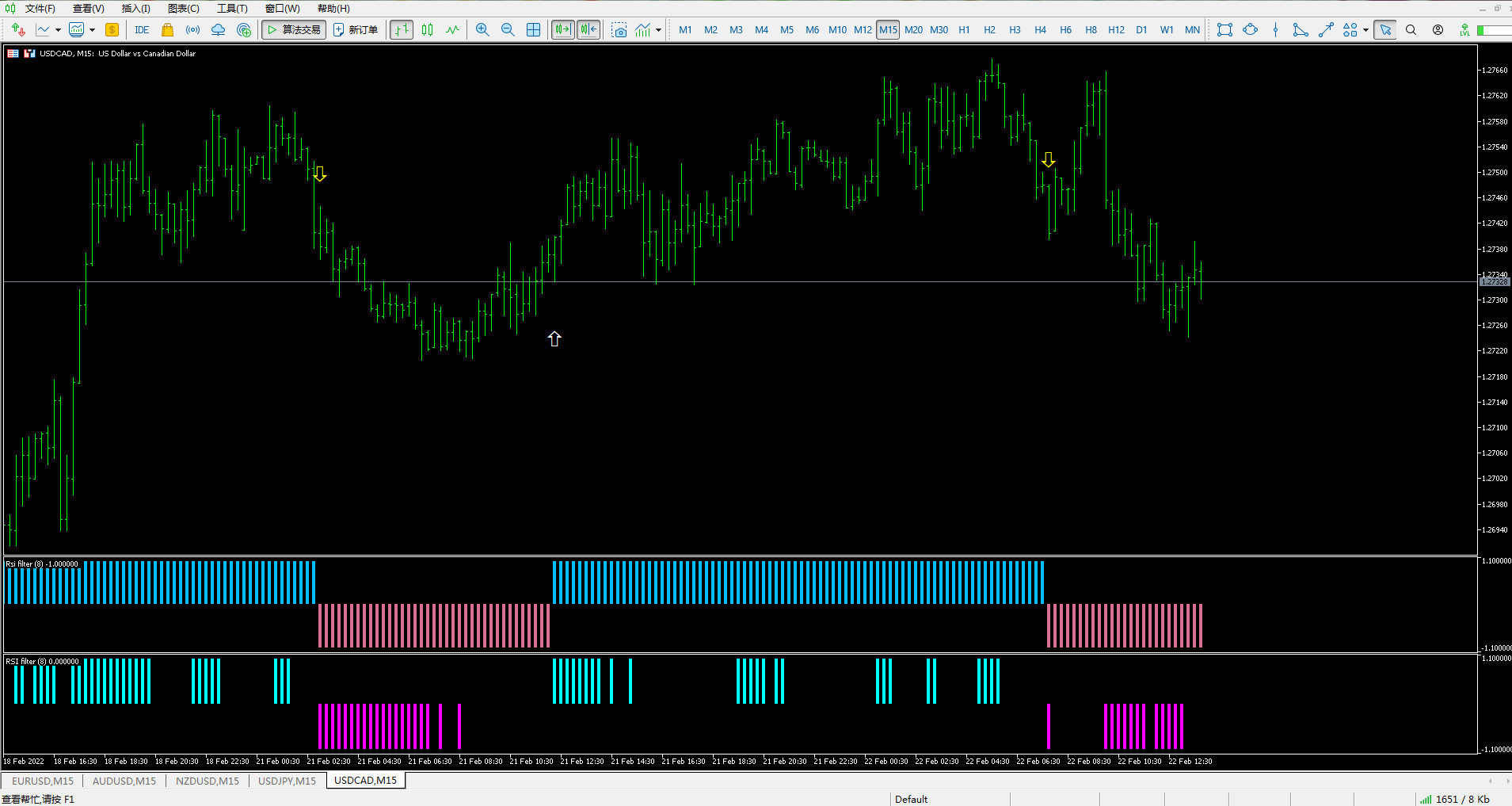This screenshot has height=806, width=1512.
Task: Toggle chart shift from right edge
Action: 588,30
